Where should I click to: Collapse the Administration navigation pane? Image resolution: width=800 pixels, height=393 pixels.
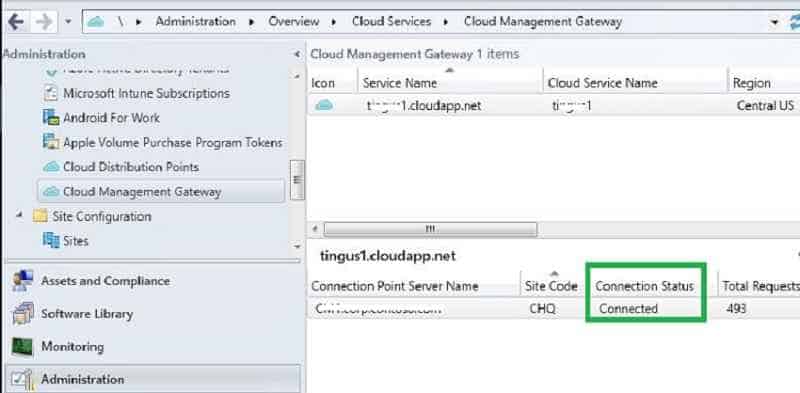pyautogui.click(x=297, y=54)
